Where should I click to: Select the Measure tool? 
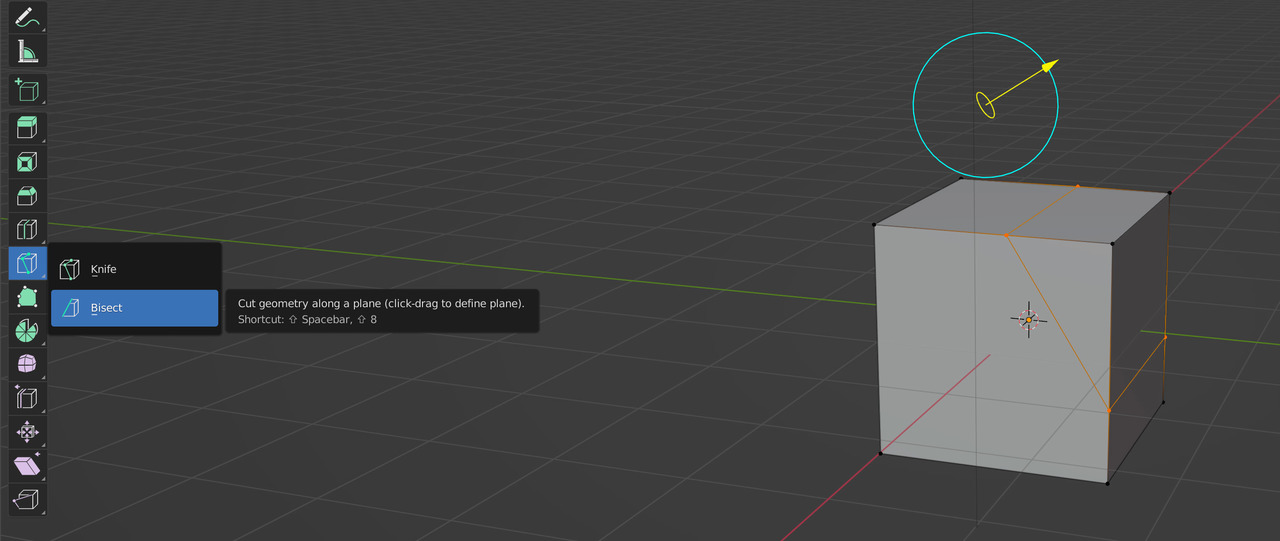27,51
